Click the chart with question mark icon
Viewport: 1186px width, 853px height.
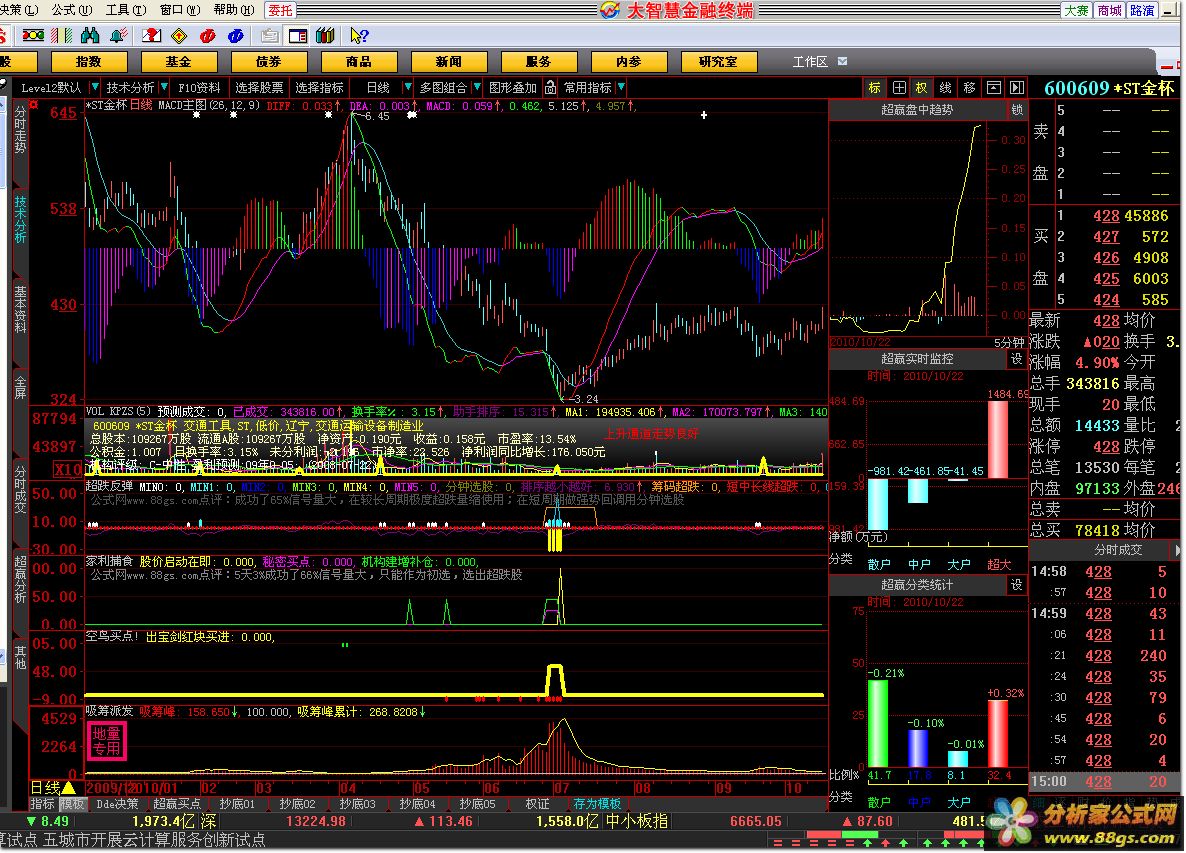152,36
